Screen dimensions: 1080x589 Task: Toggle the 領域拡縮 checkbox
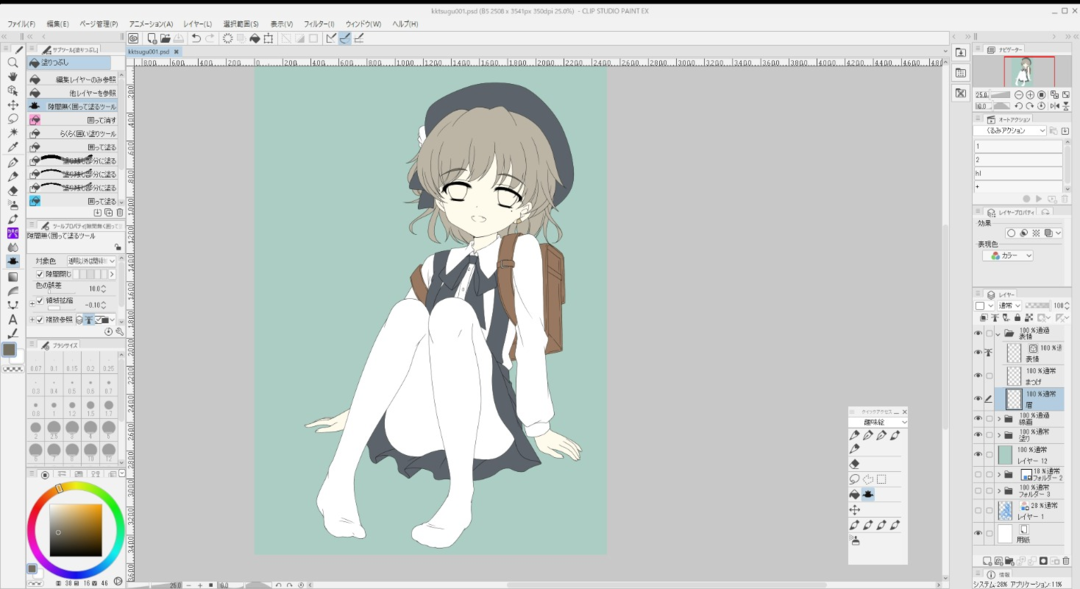(40, 300)
